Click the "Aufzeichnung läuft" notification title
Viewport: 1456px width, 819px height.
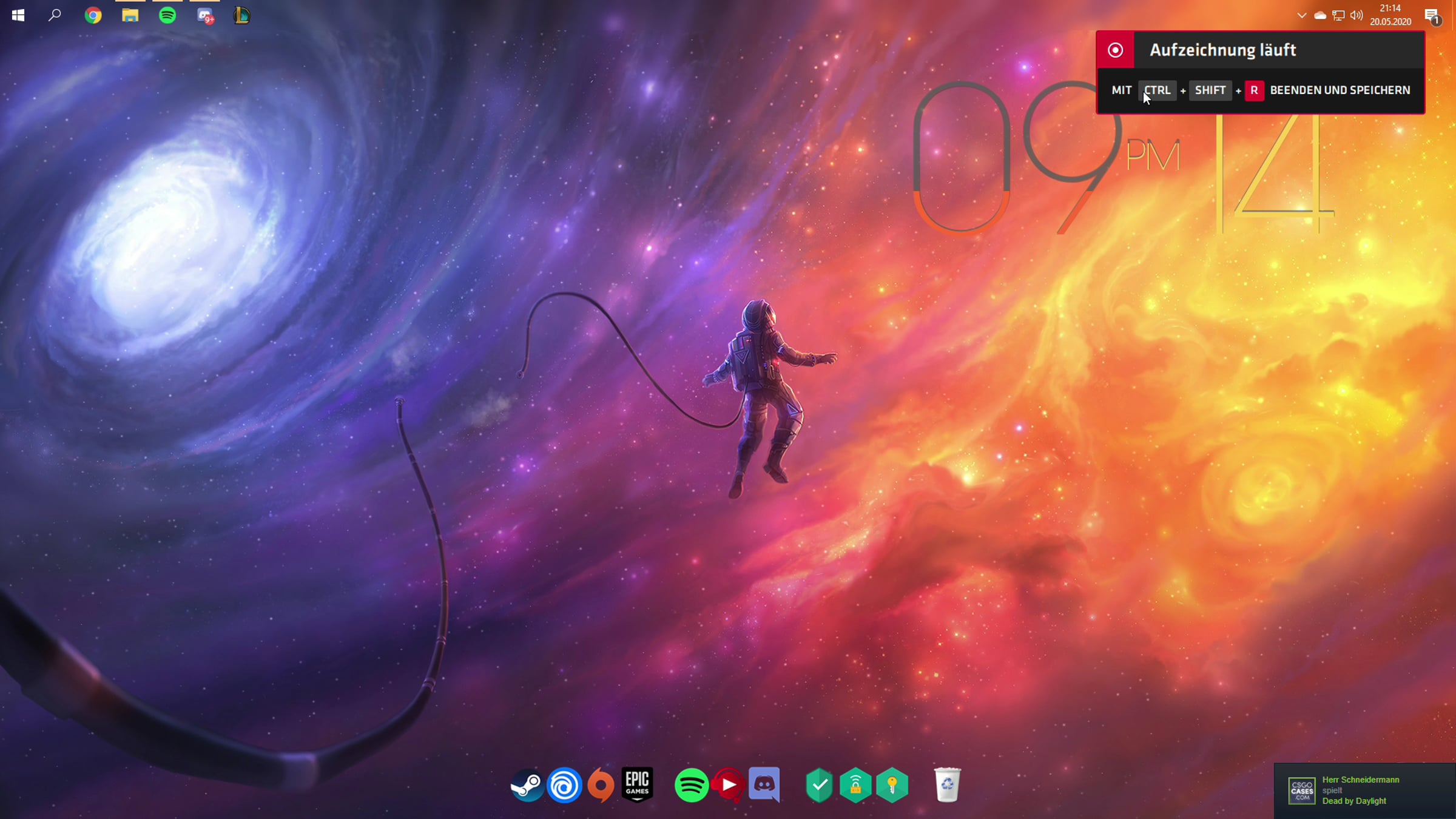[x=1222, y=50]
